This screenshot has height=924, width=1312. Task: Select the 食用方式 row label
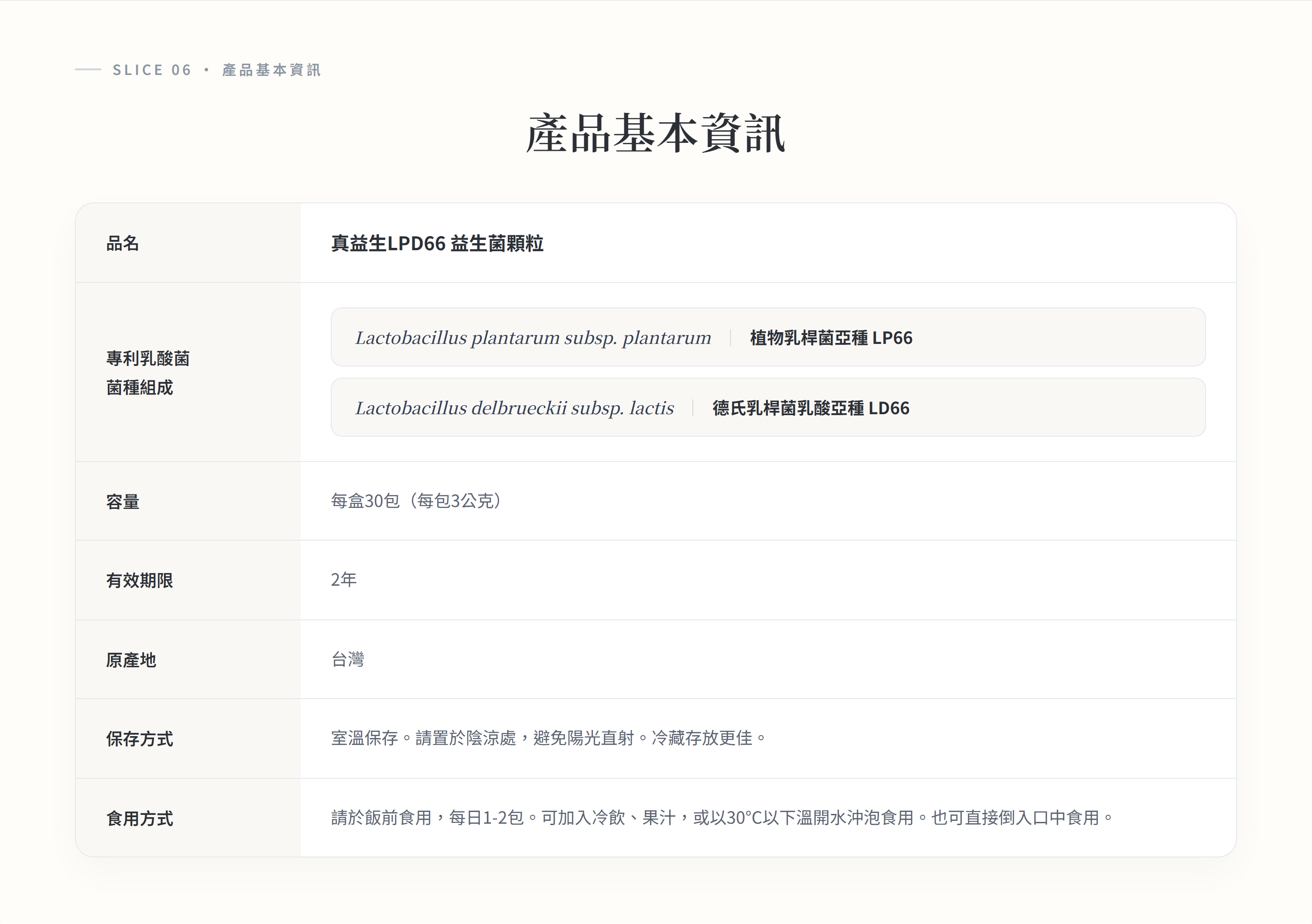(140, 818)
